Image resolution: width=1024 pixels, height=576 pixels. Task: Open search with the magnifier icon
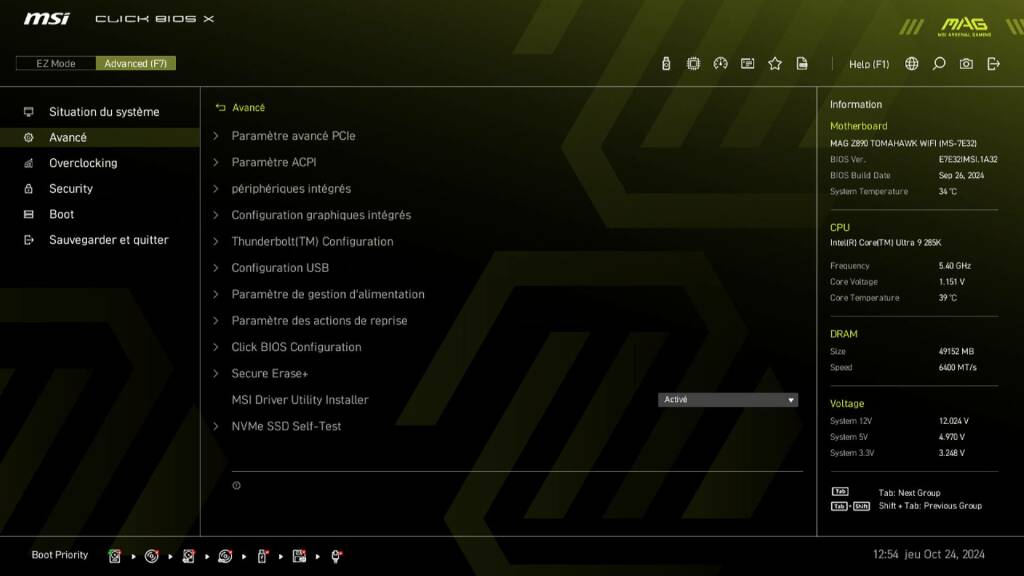click(939, 64)
